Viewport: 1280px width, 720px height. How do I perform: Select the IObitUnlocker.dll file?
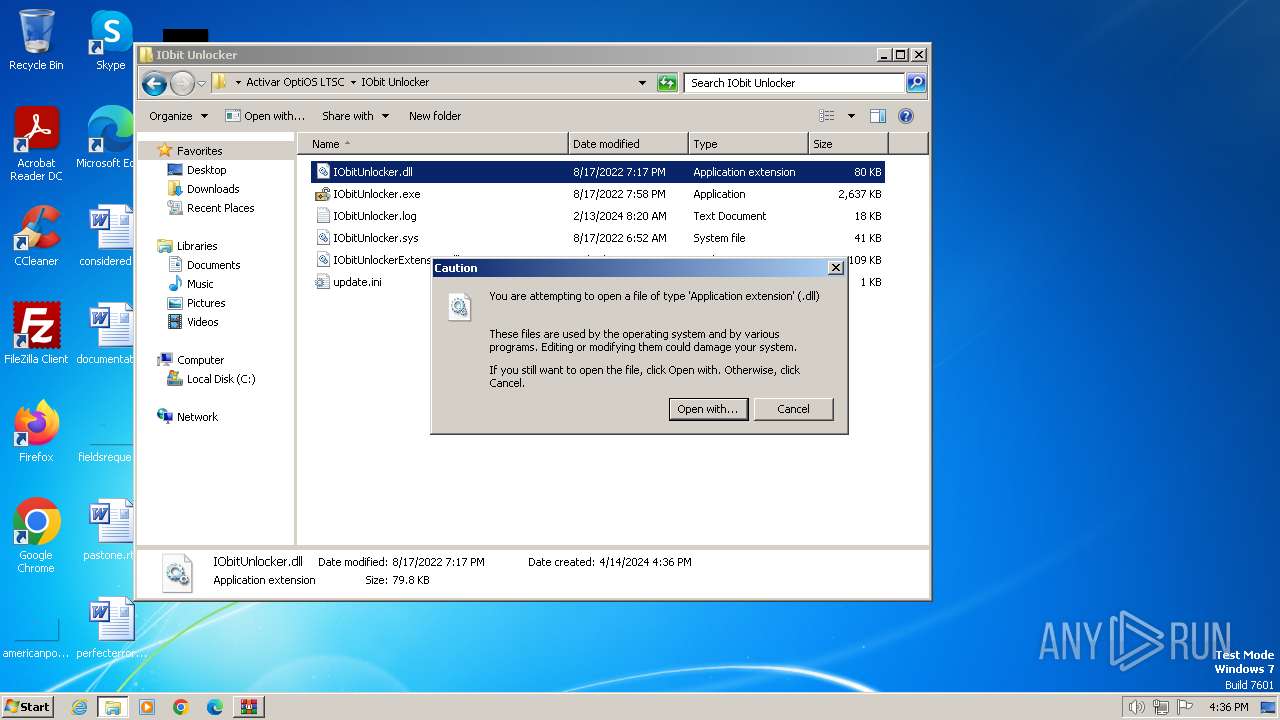(598, 172)
